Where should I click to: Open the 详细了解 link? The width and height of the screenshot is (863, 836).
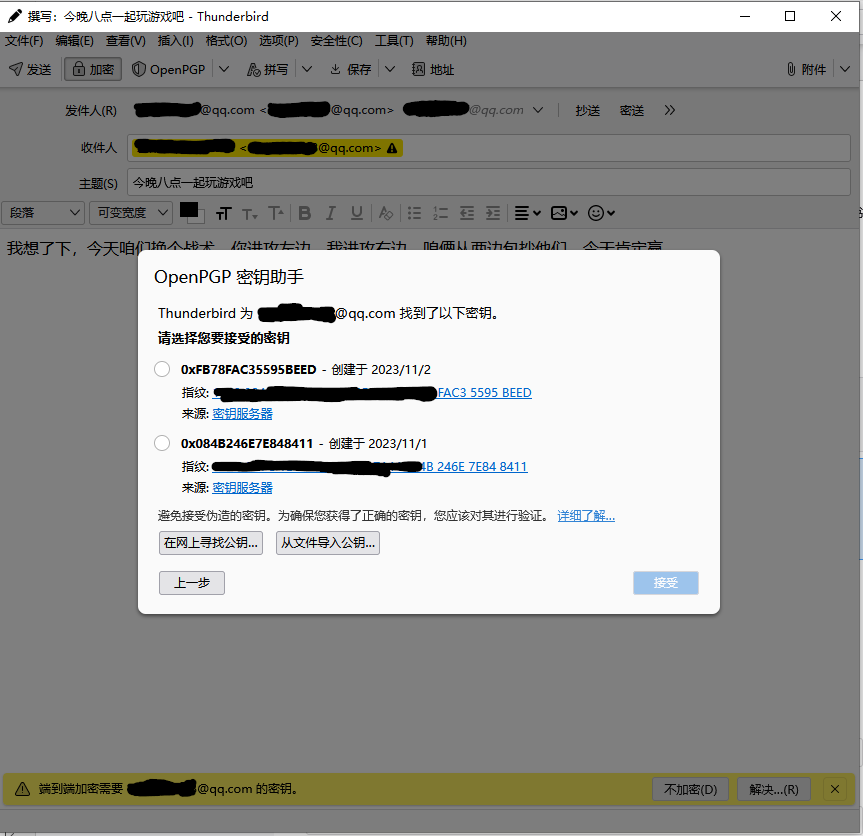pyautogui.click(x=586, y=516)
